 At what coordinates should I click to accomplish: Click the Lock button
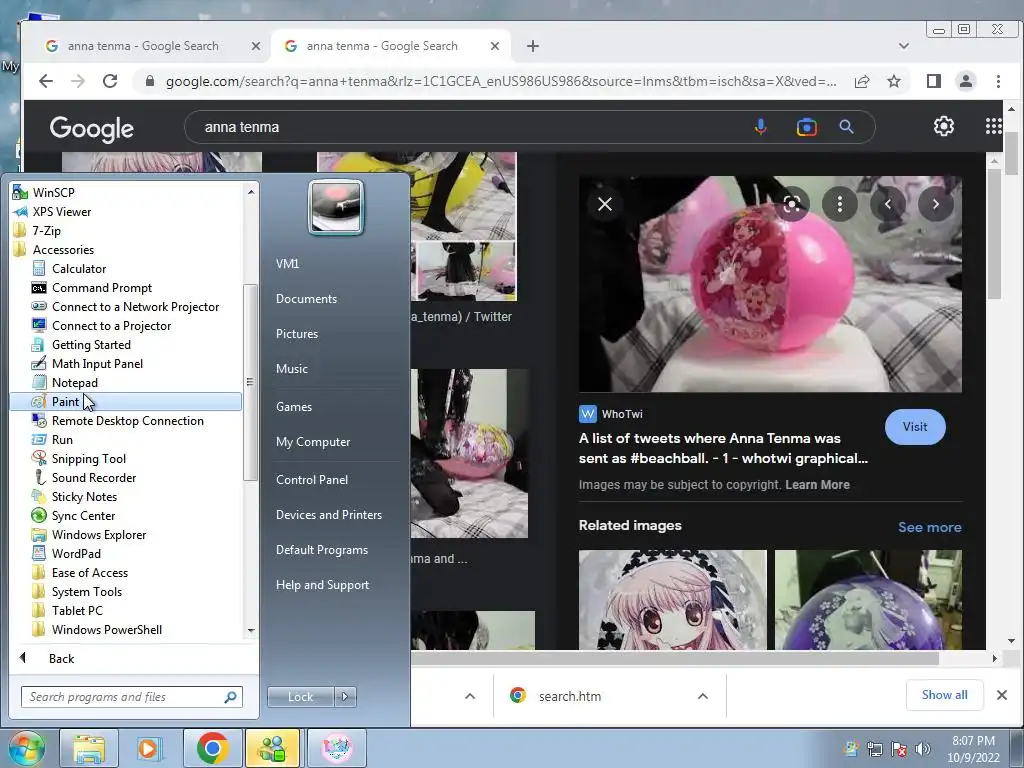[300, 697]
